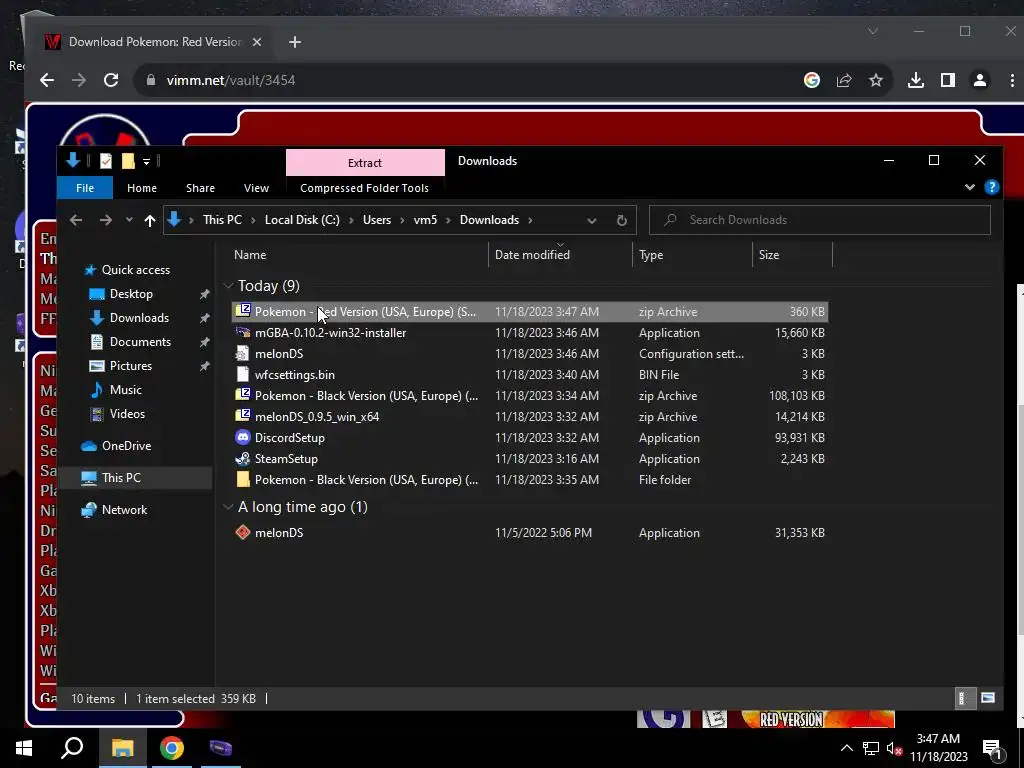Open Pictures in the navigation pane
Screen dimensions: 1024x768
click(130, 366)
